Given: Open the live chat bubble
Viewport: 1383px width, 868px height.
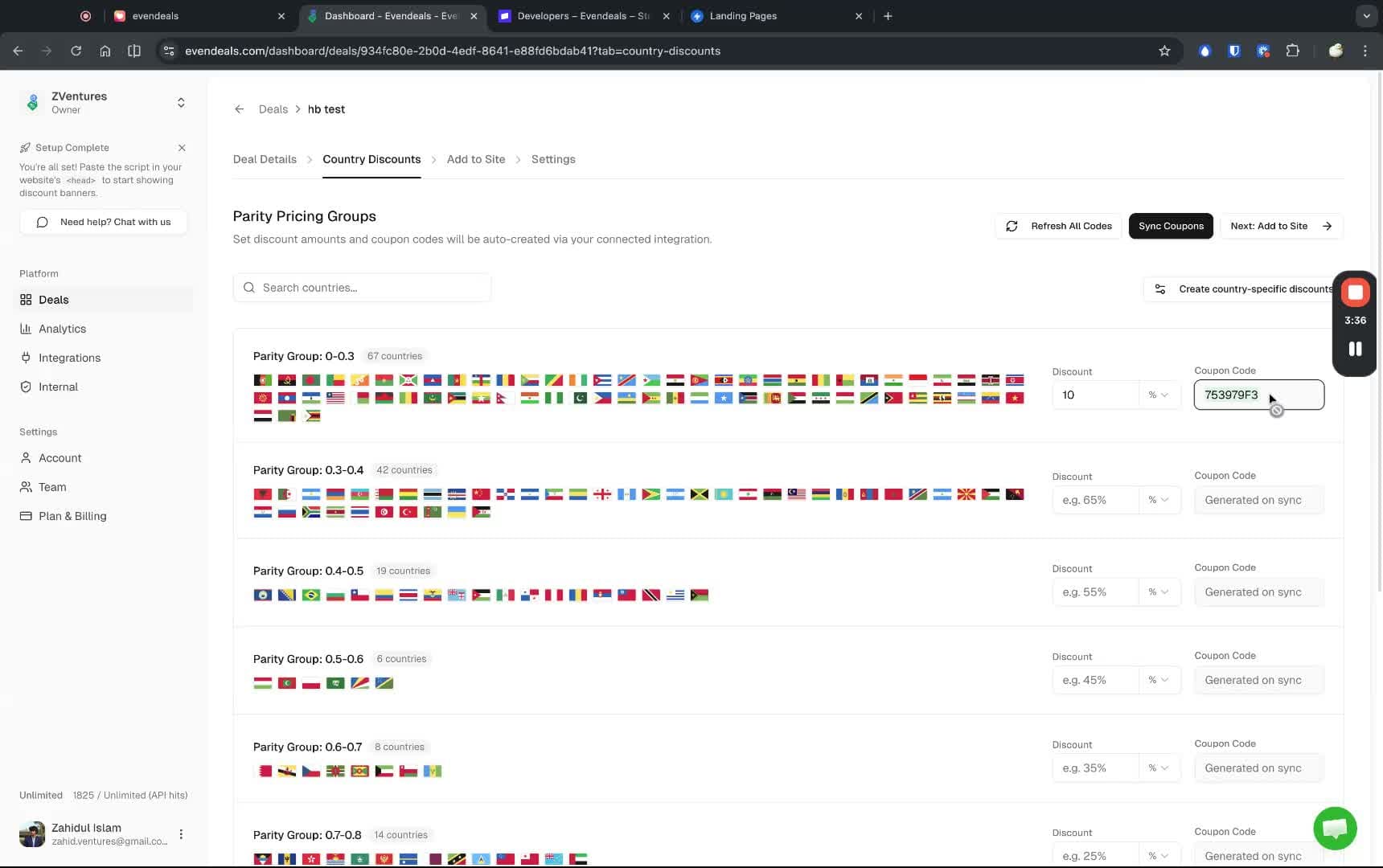Looking at the screenshot, I should pos(1335,828).
